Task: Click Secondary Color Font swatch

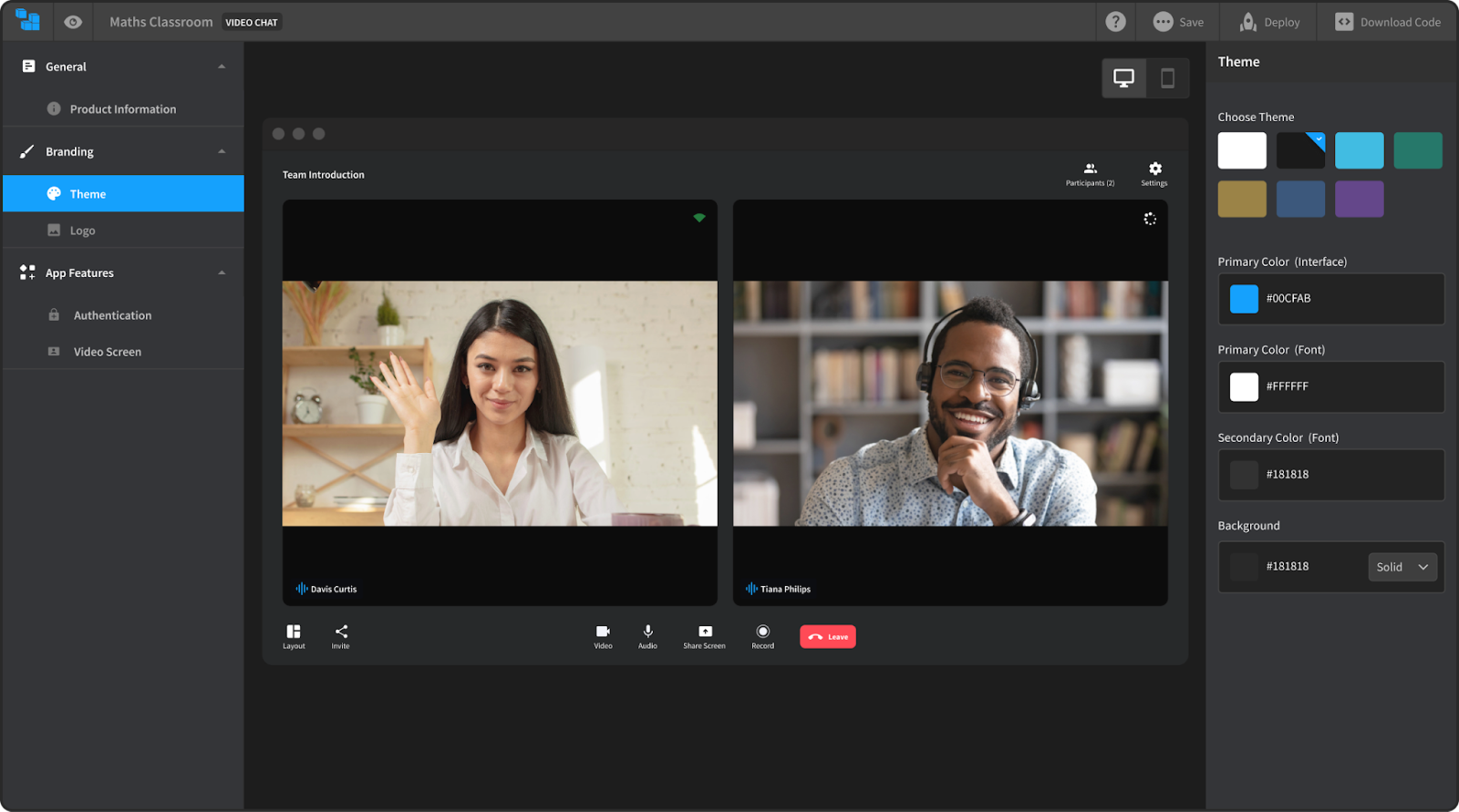Action: (1244, 475)
